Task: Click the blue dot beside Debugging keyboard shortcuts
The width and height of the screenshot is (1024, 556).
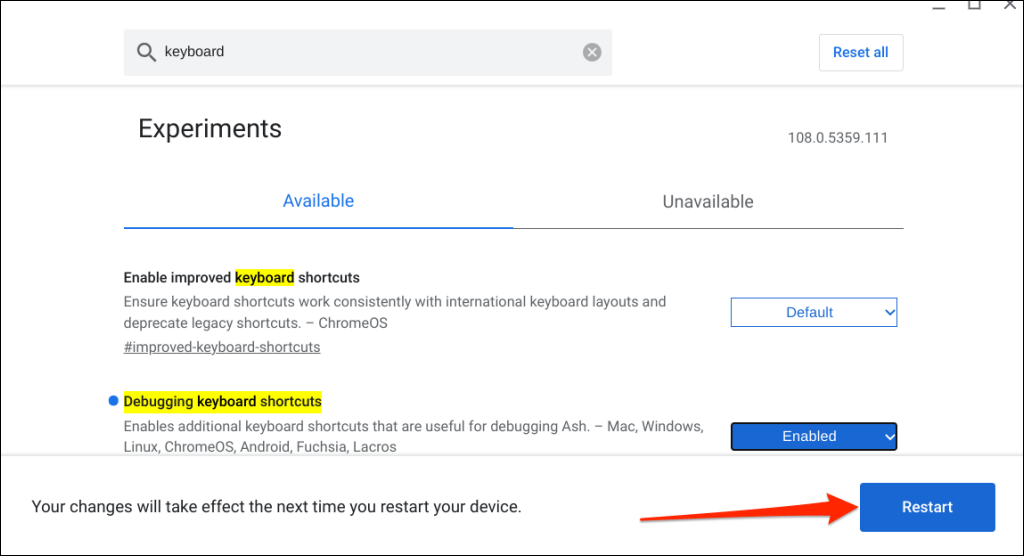Action: (x=113, y=401)
